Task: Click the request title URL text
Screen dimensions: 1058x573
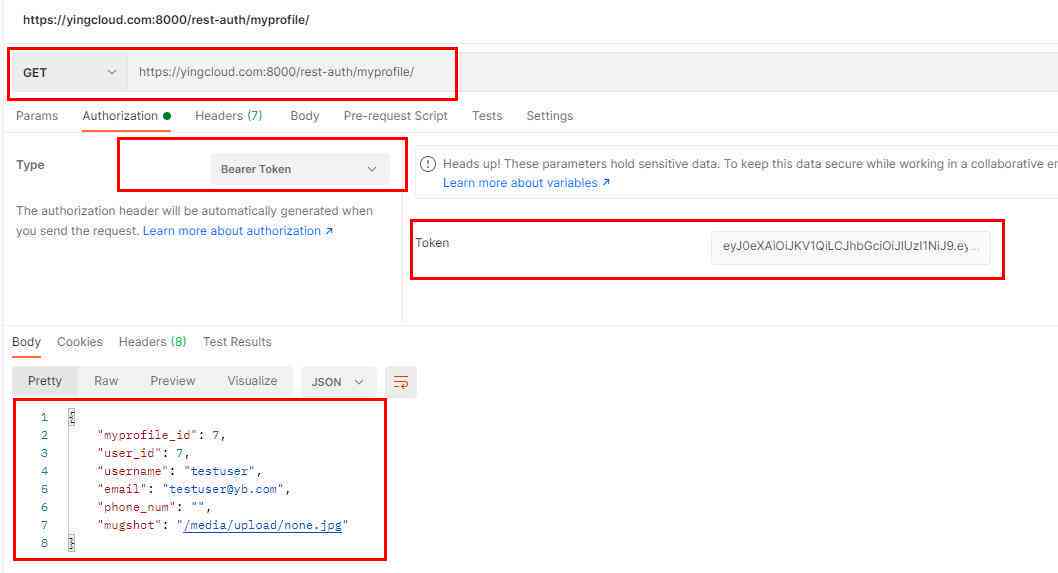Action: [x=166, y=20]
